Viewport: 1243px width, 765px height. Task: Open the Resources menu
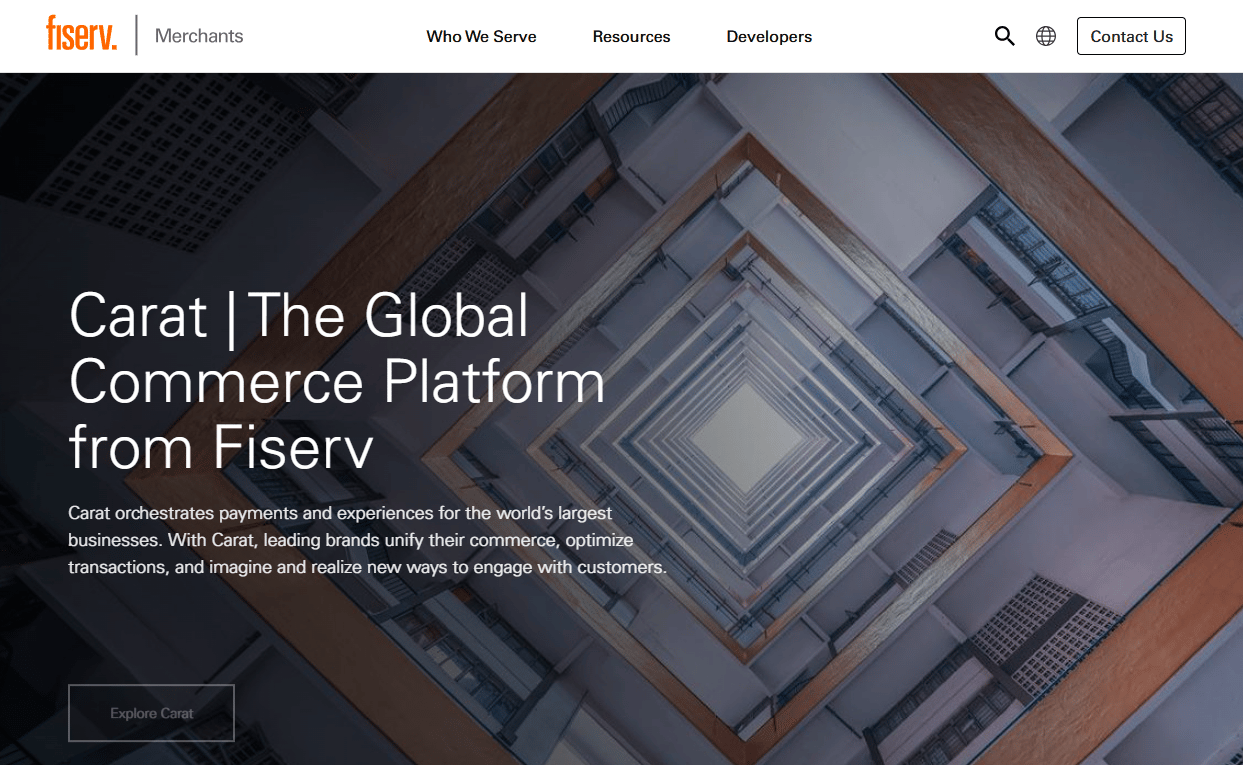tap(631, 36)
